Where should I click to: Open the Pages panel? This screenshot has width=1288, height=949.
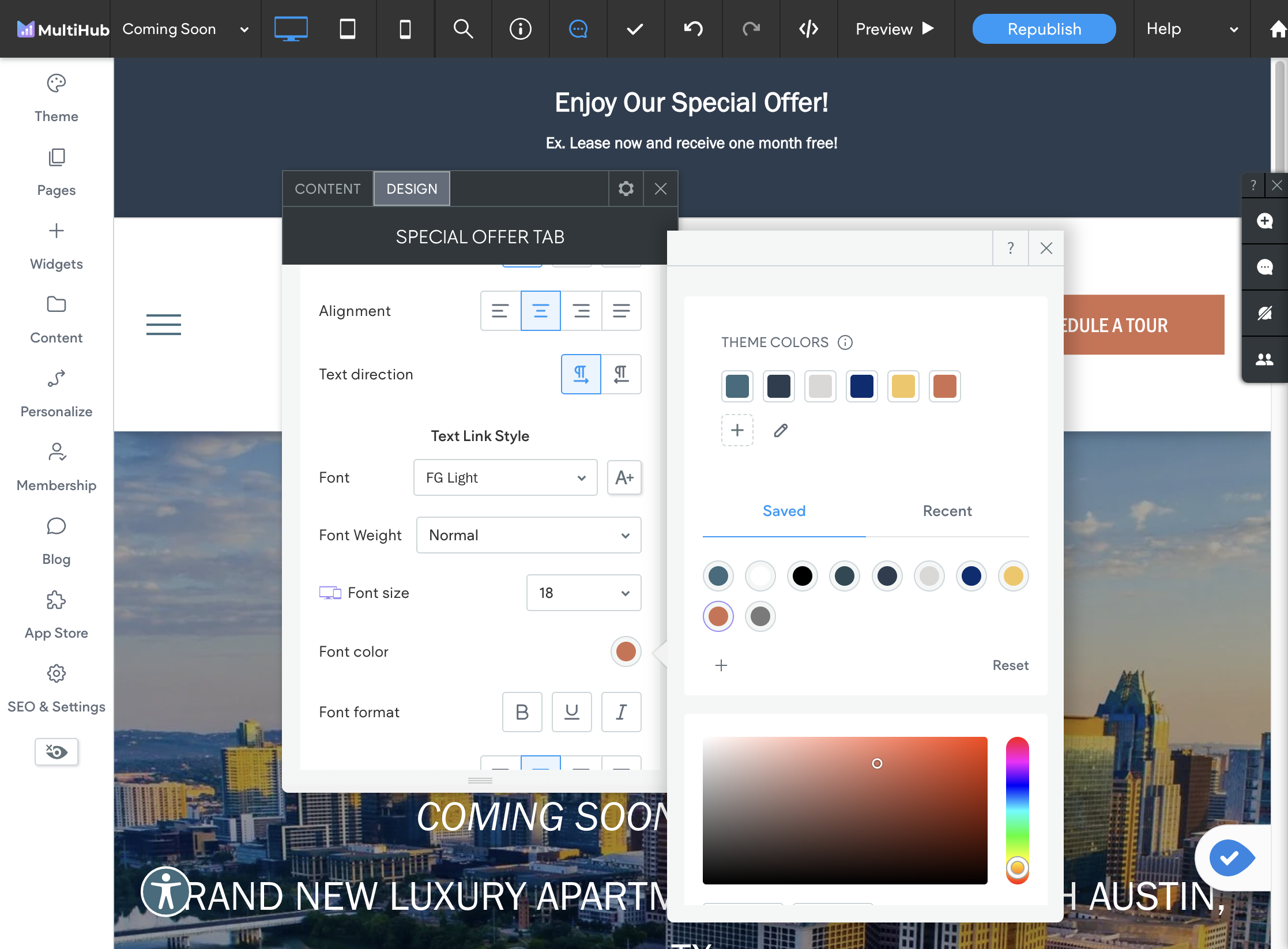[x=57, y=173]
